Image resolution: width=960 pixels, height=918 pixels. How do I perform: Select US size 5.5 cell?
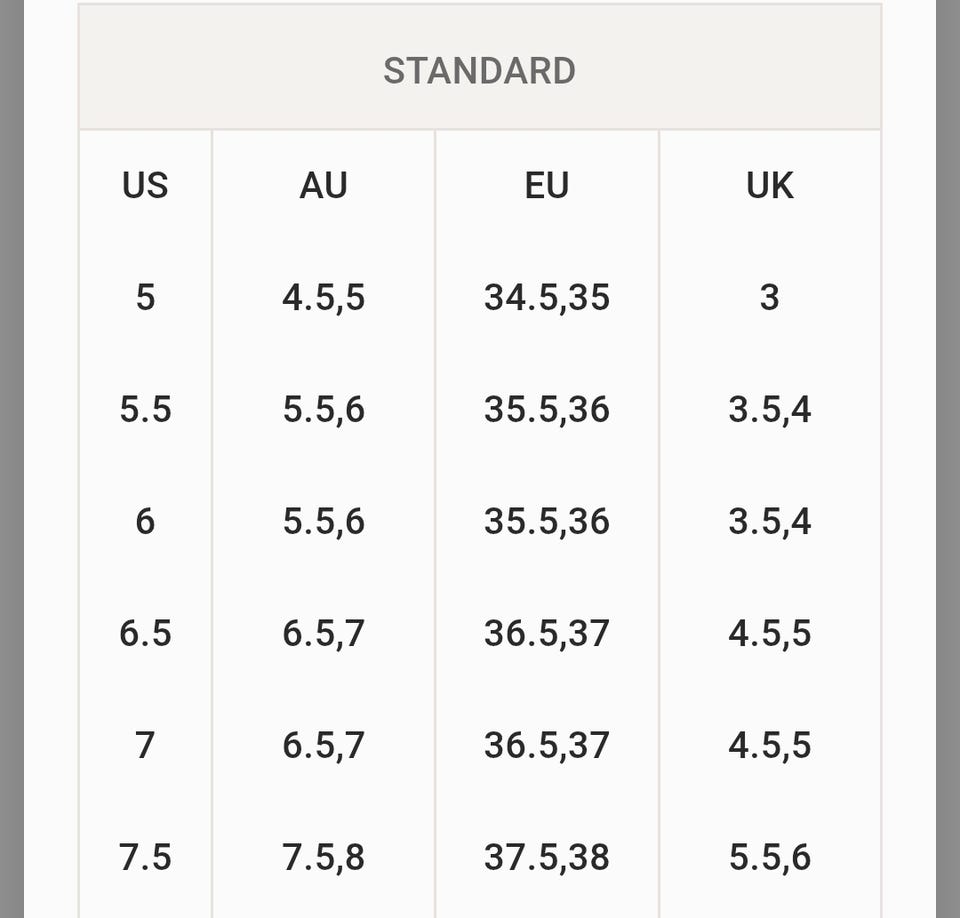[x=145, y=409]
